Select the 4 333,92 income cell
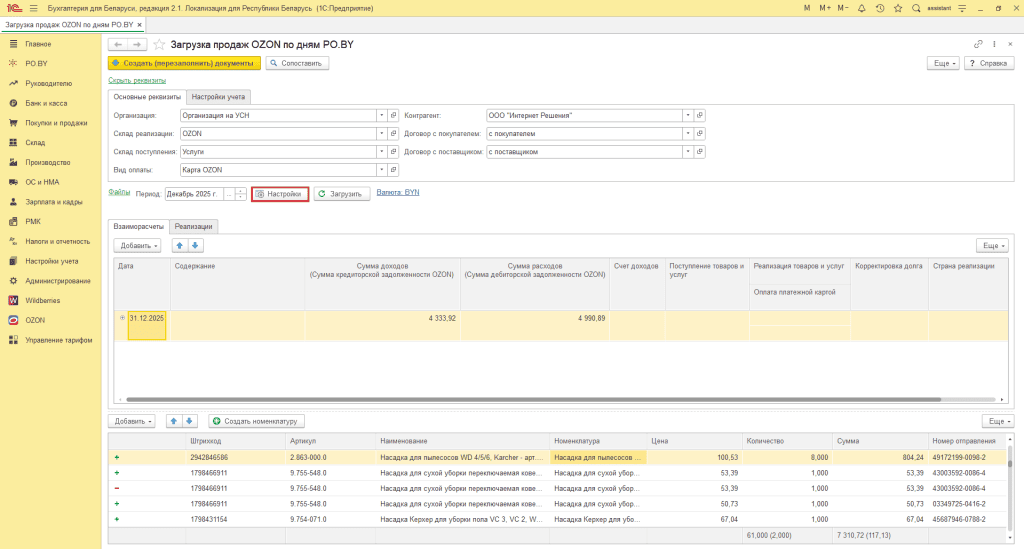This screenshot has width=1024, height=549. click(x=383, y=325)
